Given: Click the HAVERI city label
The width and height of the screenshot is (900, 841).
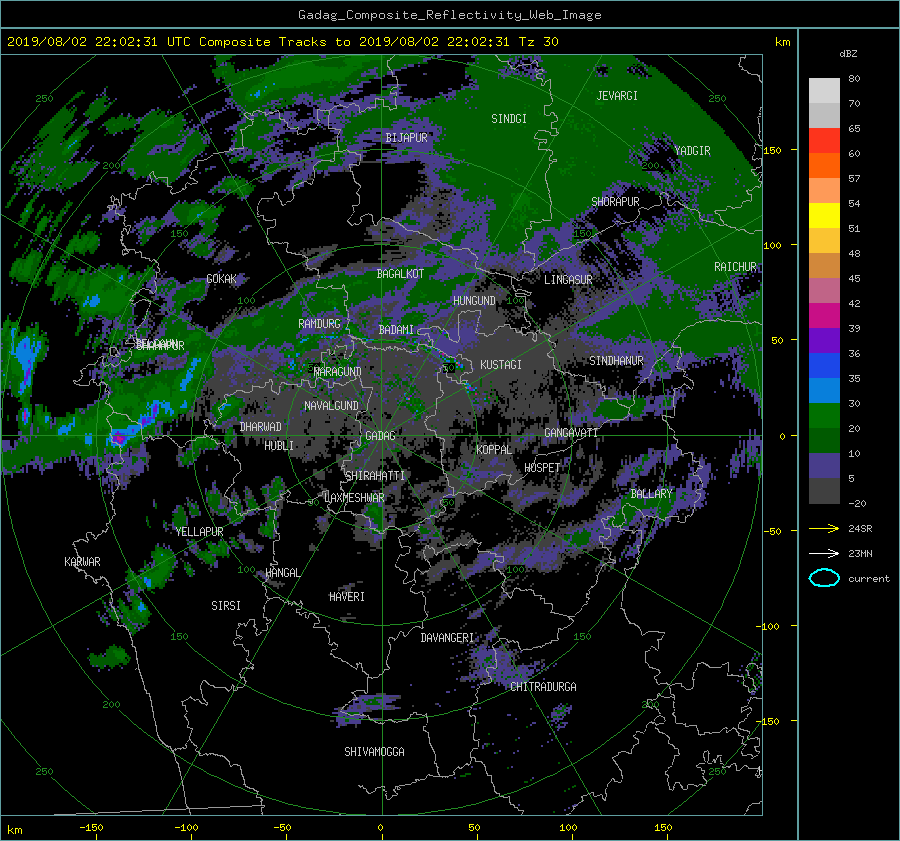Looking at the screenshot, I should click(x=347, y=597).
